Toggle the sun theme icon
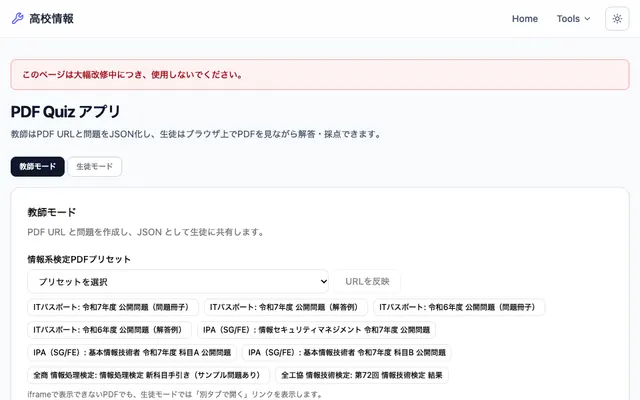Viewport: 640px width, 400px height. pos(617,18)
